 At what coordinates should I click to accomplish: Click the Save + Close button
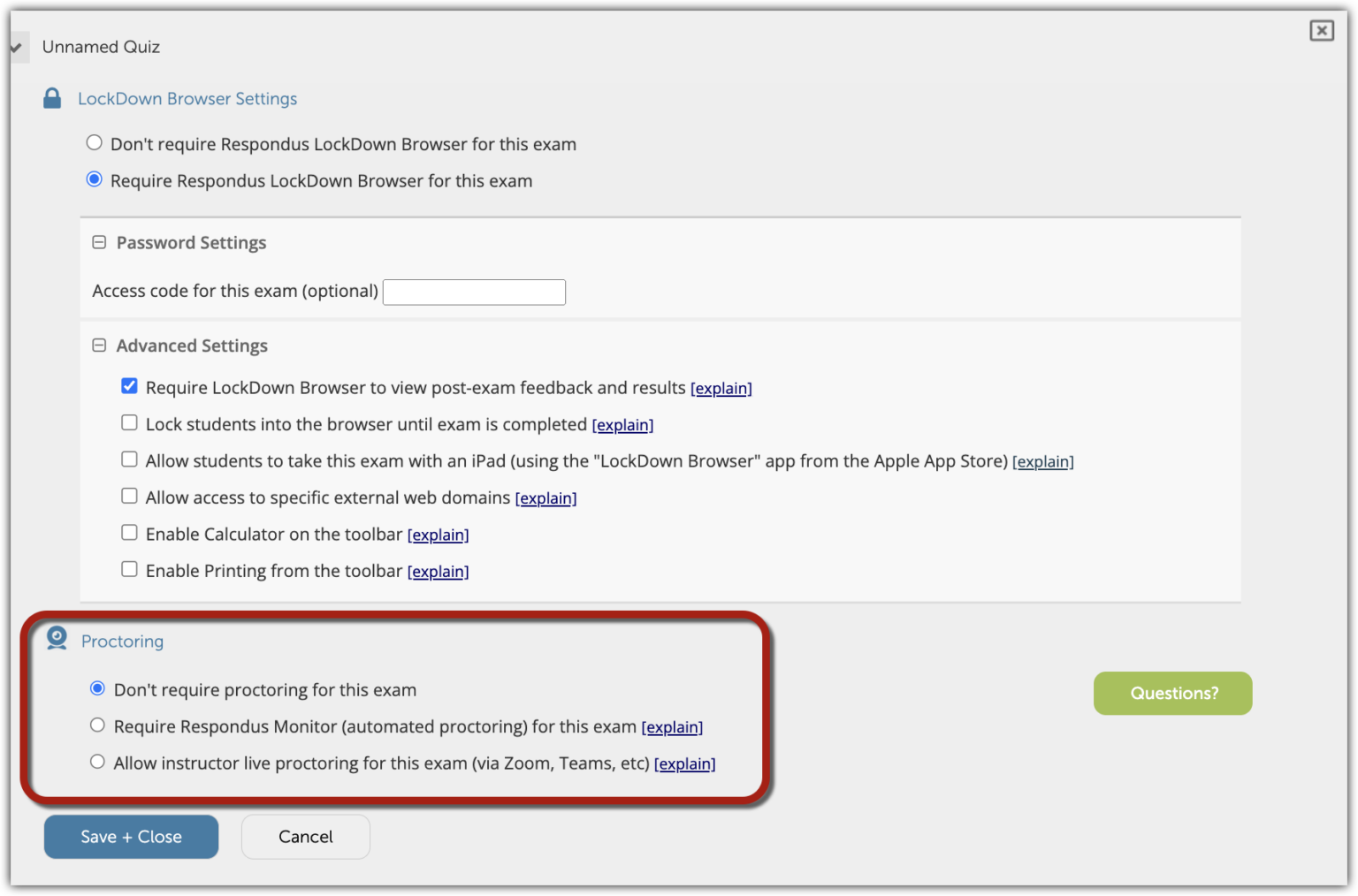pos(131,837)
